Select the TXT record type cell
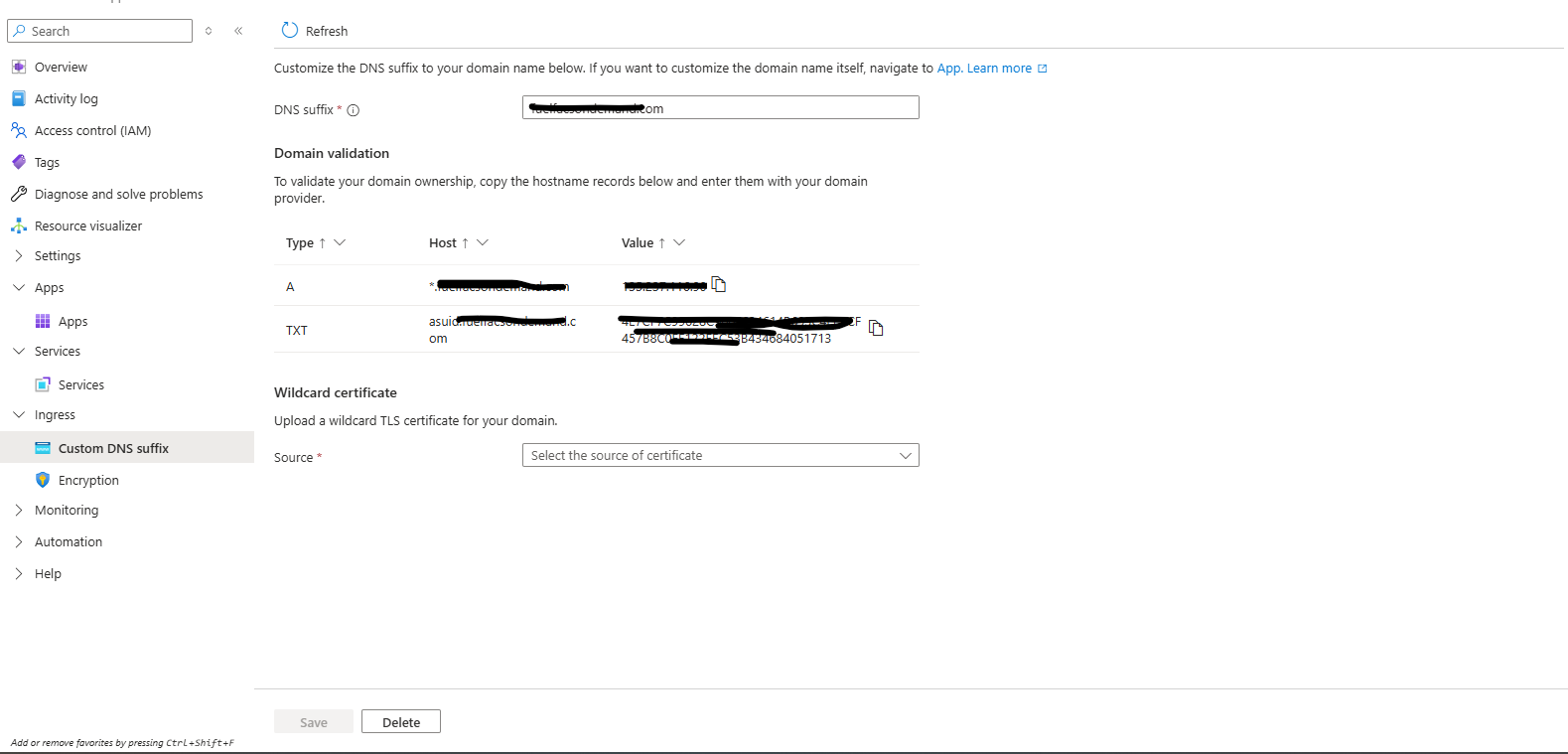The width and height of the screenshot is (1568, 754). [x=297, y=330]
